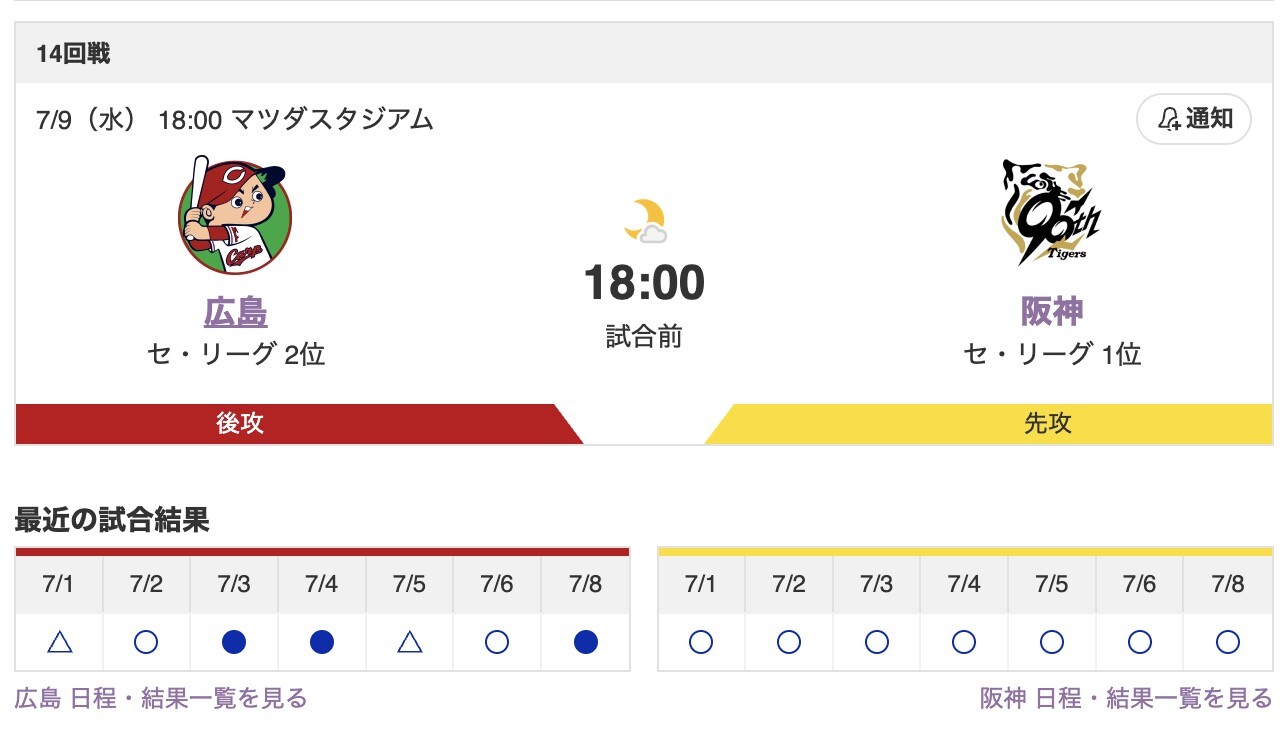Enable 通知 game notifications
1282x730 pixels.
(1193, 118)
